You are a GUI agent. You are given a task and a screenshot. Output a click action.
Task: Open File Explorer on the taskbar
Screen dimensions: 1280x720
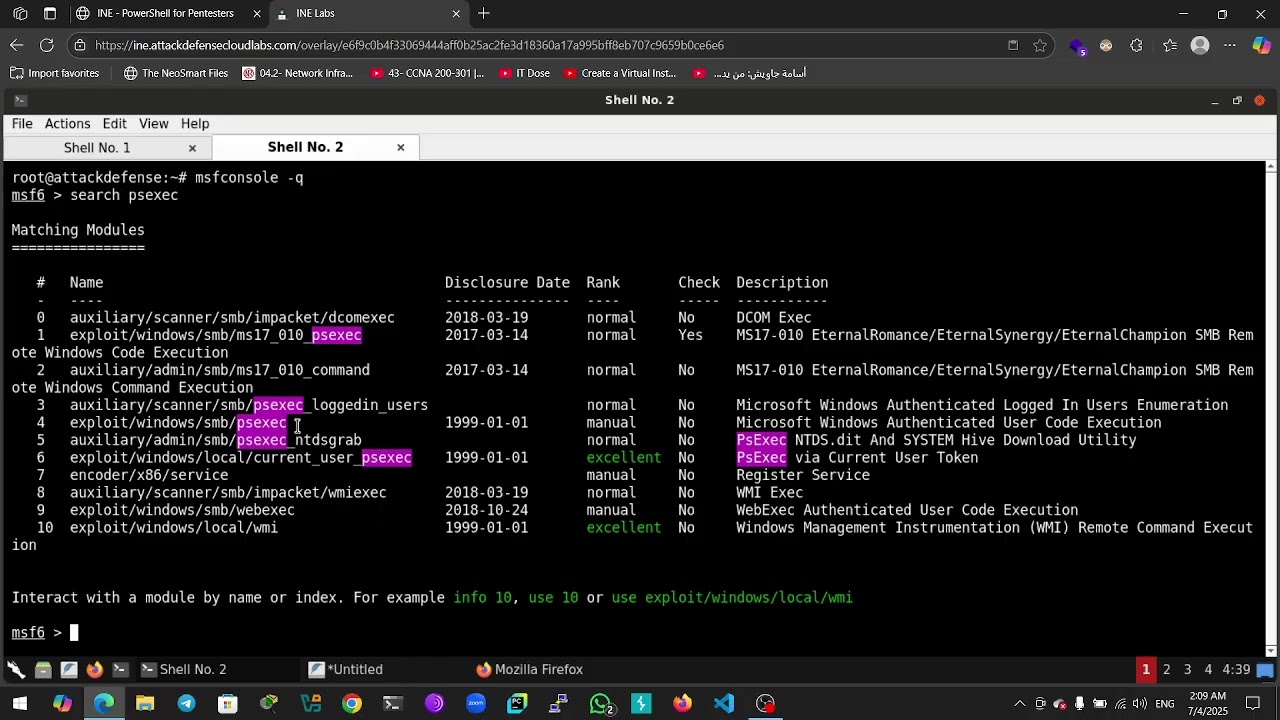tap(145, 704)
